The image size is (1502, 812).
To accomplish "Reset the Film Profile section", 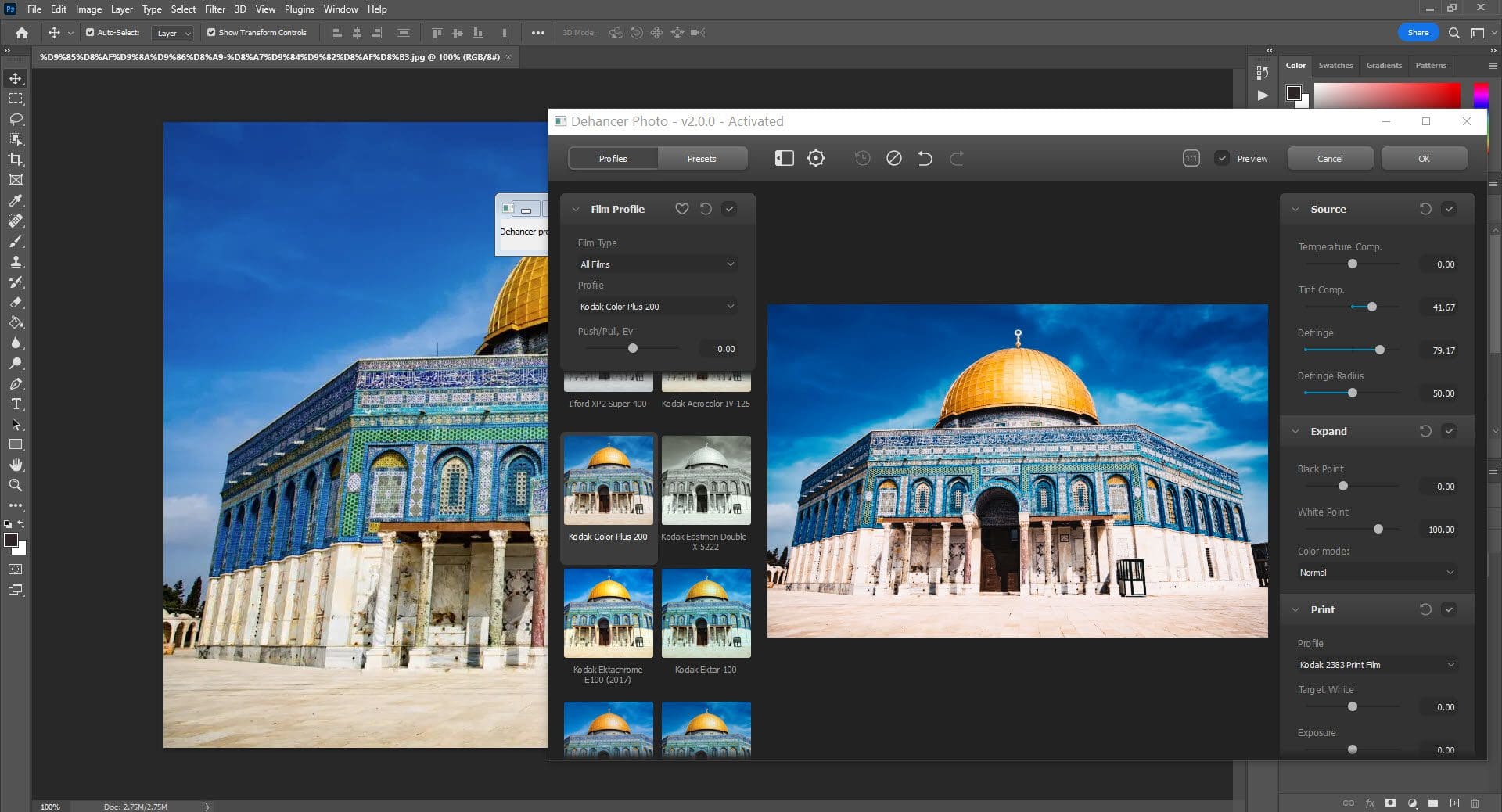I will coord(706,209).
